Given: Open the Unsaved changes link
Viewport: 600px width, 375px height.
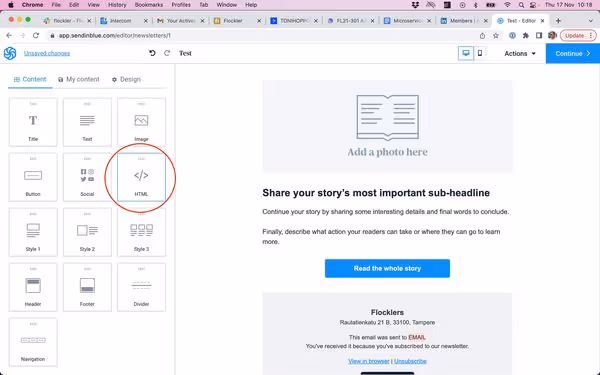Looking at the screenshot, I should 47,53.
